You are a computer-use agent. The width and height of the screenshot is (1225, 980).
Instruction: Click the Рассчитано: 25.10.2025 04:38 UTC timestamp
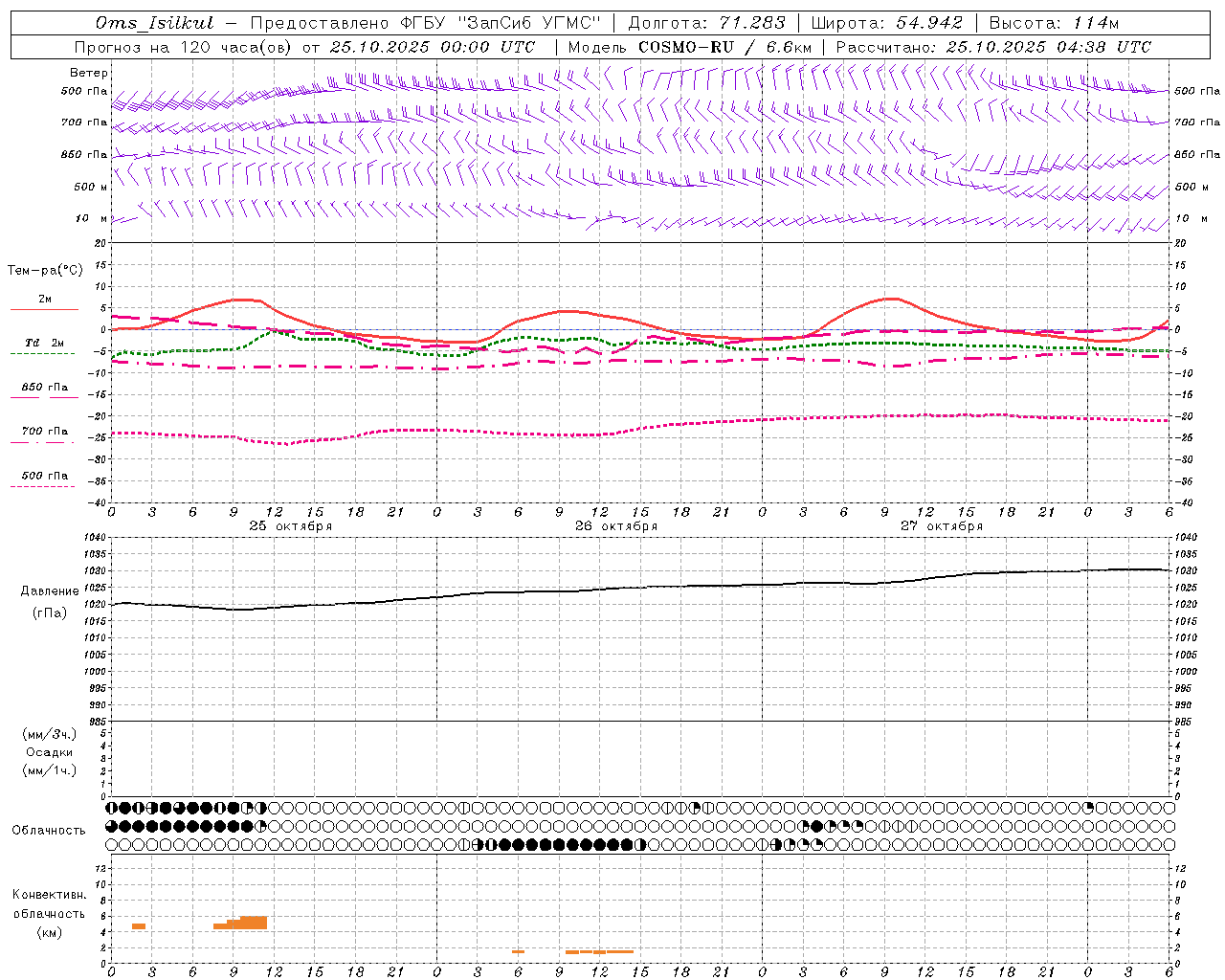pyautogui.click(x=993, y=47)
